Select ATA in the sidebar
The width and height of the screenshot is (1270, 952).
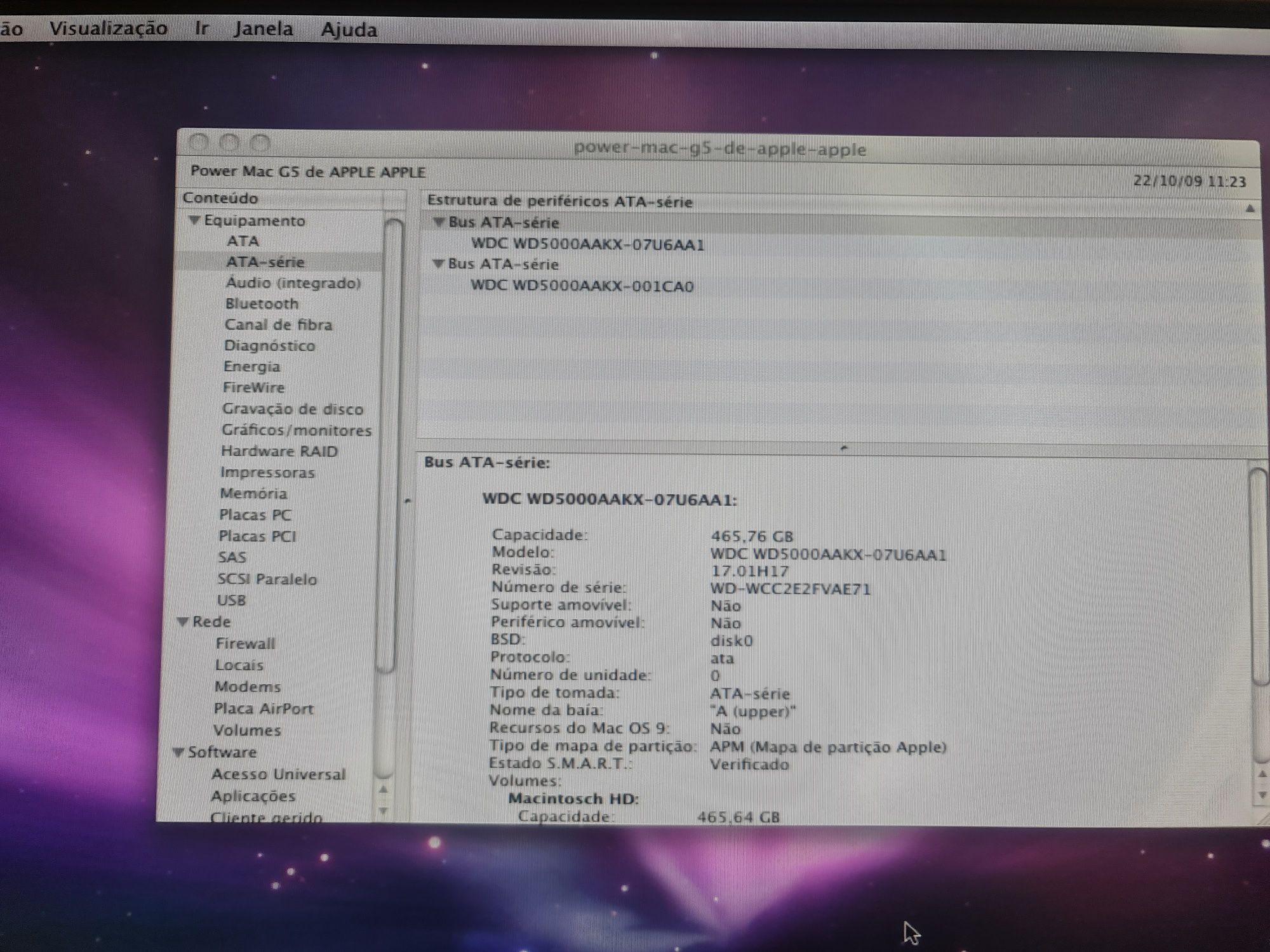pos(243,241)
